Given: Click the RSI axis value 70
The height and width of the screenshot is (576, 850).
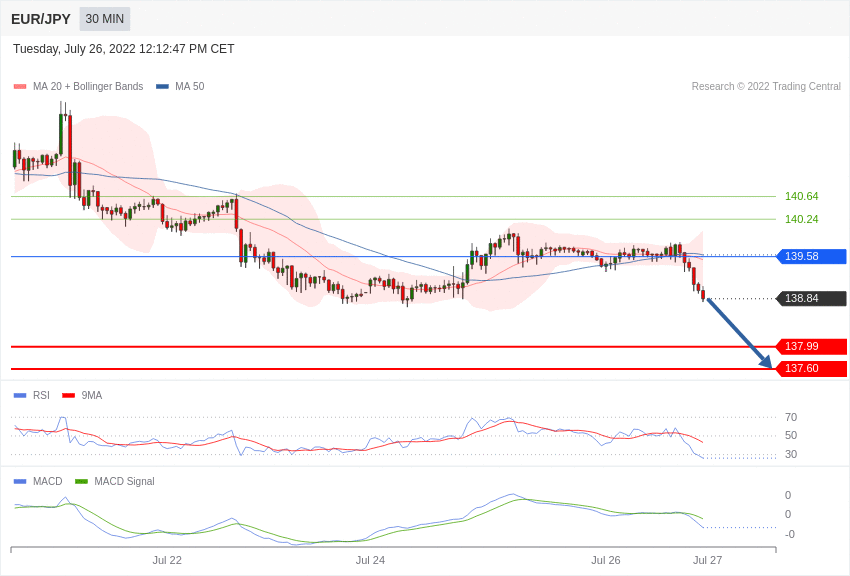Looking at the screenshot, I should tap(791, 417).
